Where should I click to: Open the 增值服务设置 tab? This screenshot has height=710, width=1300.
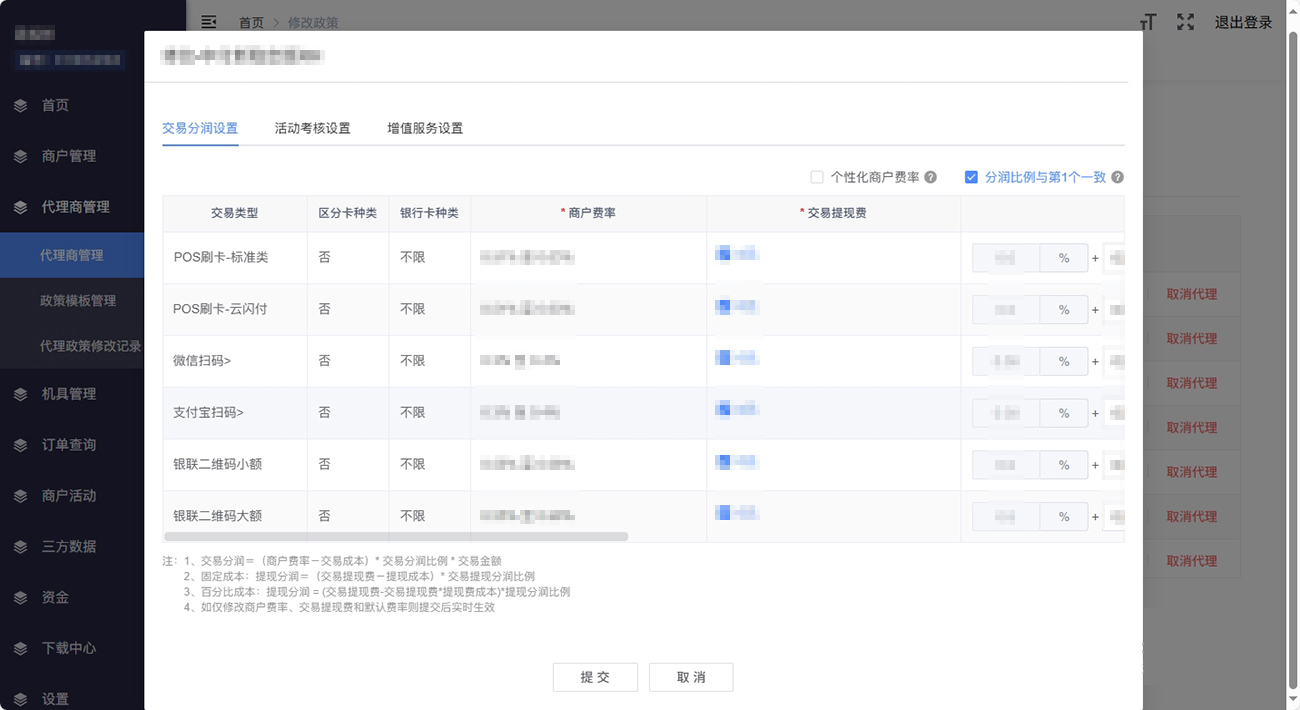tap(425, 128)
